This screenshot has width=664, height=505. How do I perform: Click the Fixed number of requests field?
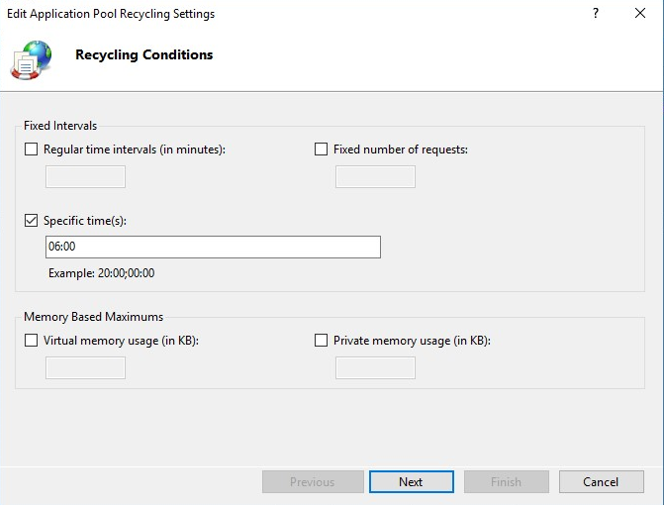(375, 177)
